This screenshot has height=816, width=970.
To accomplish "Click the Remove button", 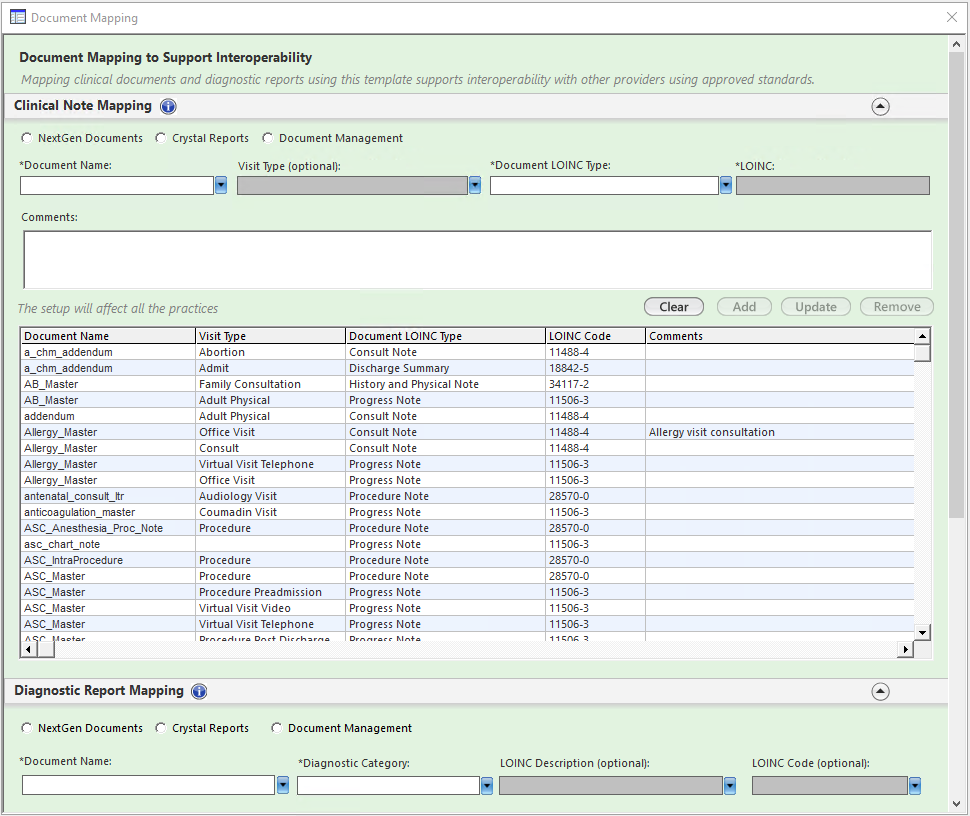I will click(897, 307).
